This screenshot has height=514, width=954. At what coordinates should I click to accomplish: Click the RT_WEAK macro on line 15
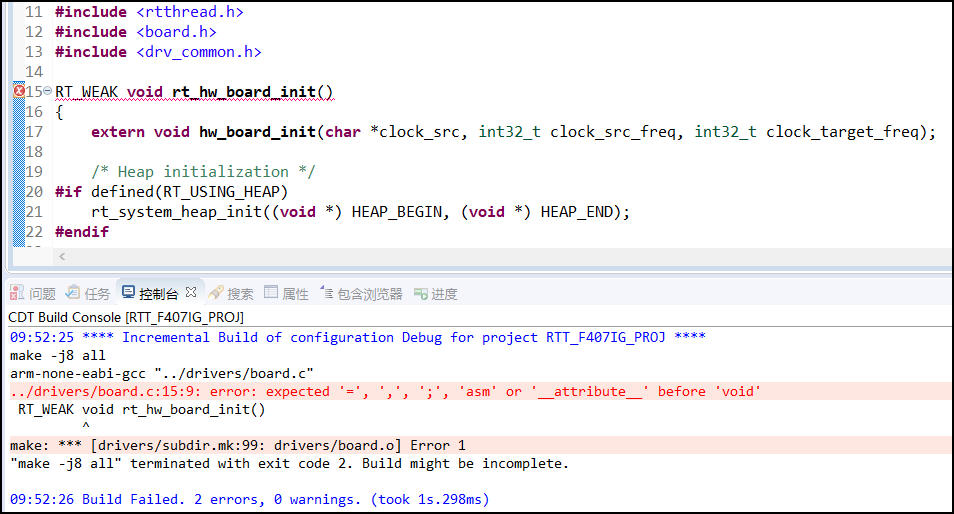[86, 92]
